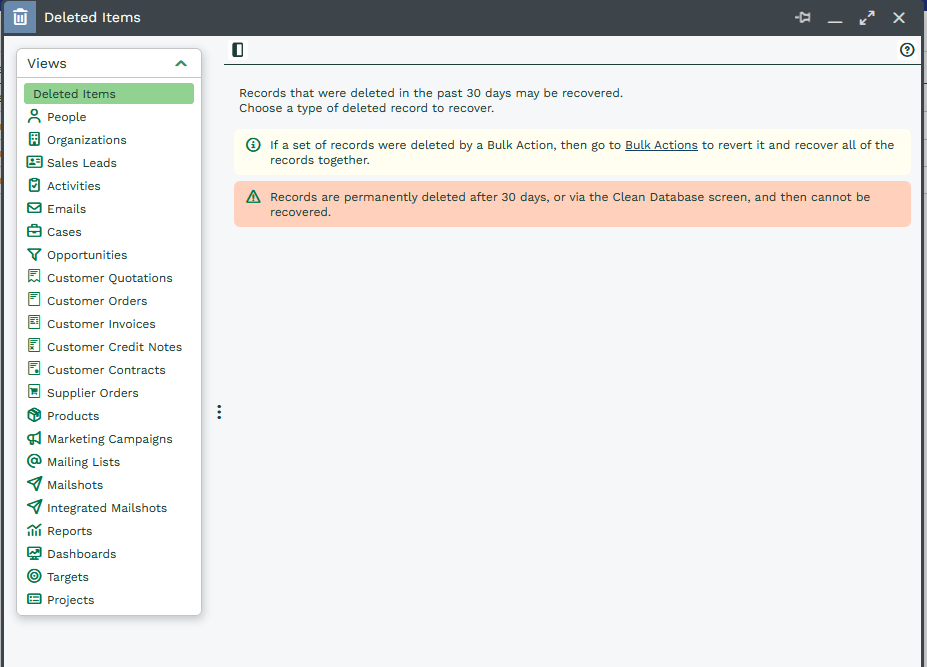Click the Organizations building icon
The image size is (927, 667).
coord(34,140)
